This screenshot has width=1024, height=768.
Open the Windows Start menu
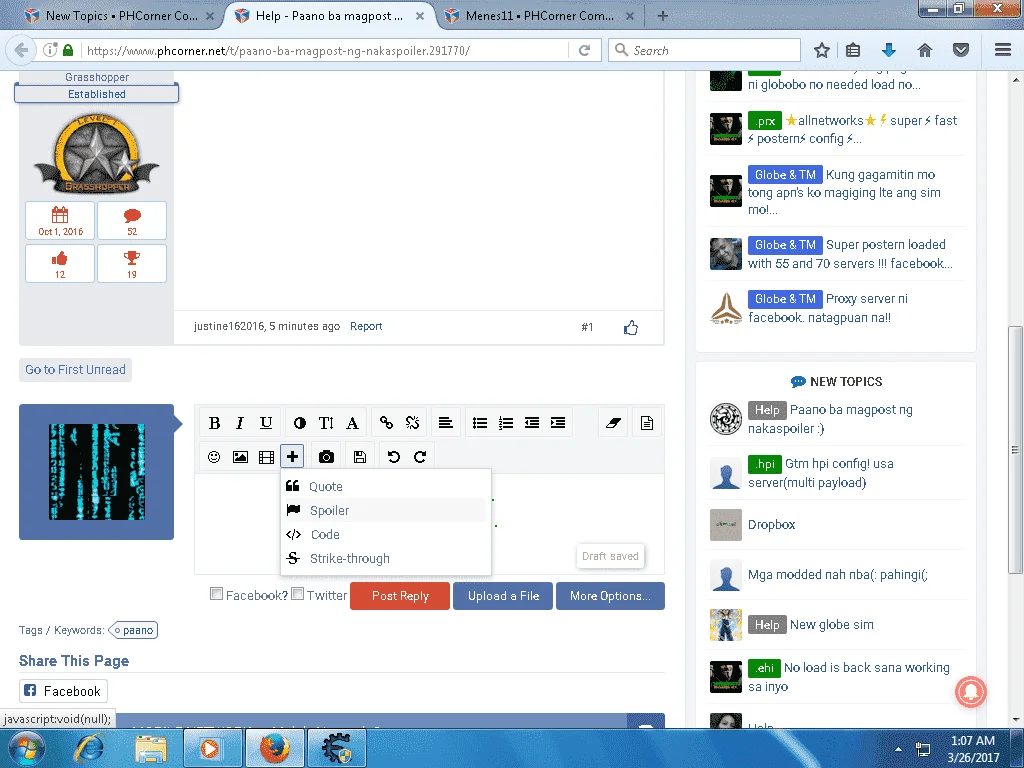tap(27, 748)
